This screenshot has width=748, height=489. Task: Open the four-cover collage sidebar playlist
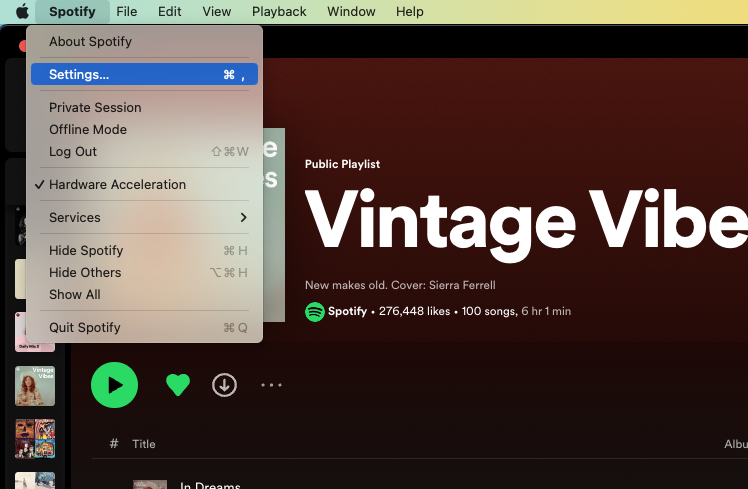tap(35, 439)
